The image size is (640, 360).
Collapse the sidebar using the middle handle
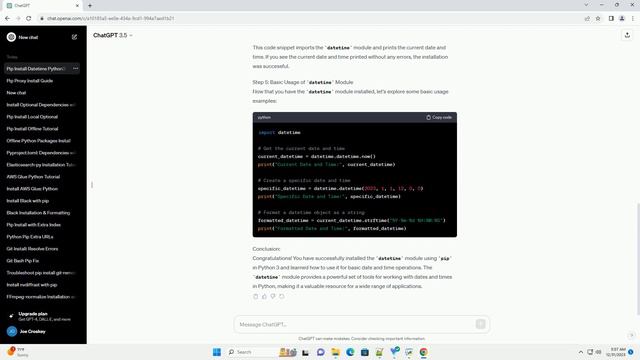[x=92, y=185]
